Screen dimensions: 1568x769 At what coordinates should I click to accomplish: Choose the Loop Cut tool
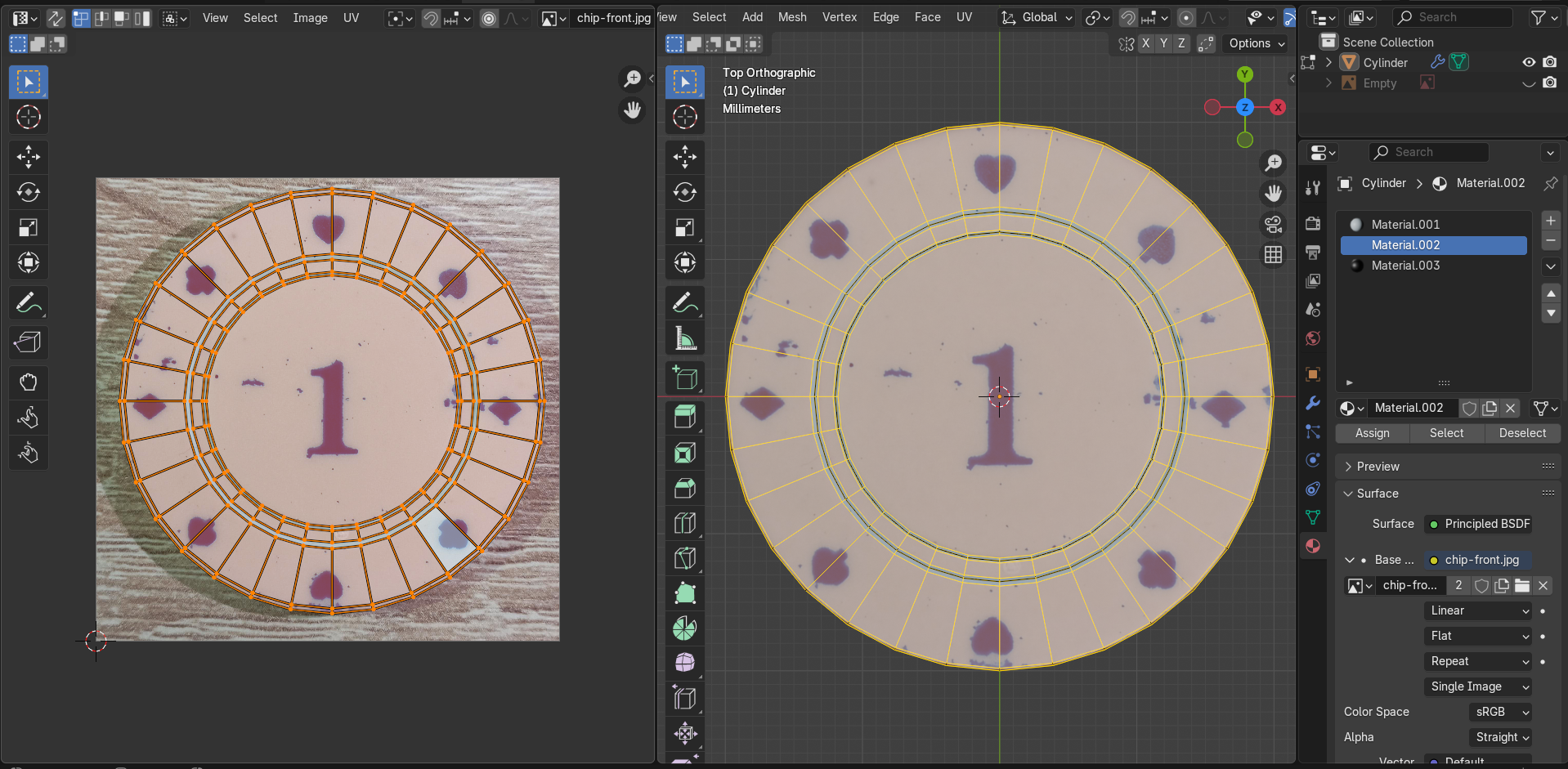click(x=685, y=523)
